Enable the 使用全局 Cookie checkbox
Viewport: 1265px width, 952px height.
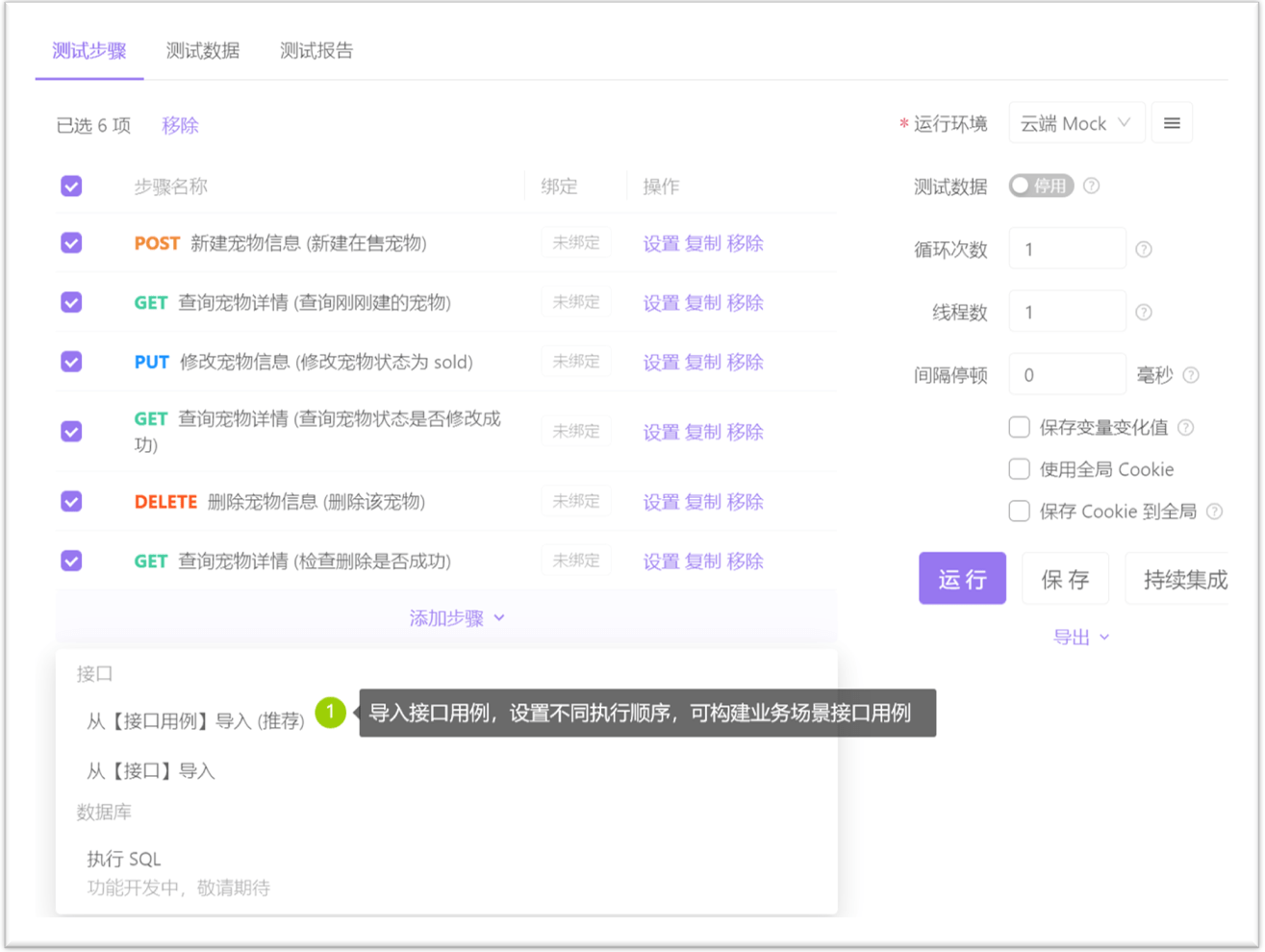(x=1019, y=469)
